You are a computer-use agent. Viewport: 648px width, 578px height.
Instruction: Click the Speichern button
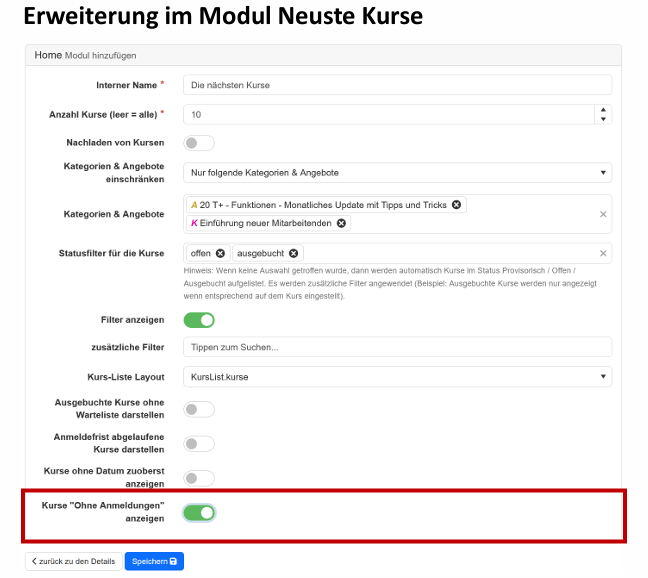(154, 562)
